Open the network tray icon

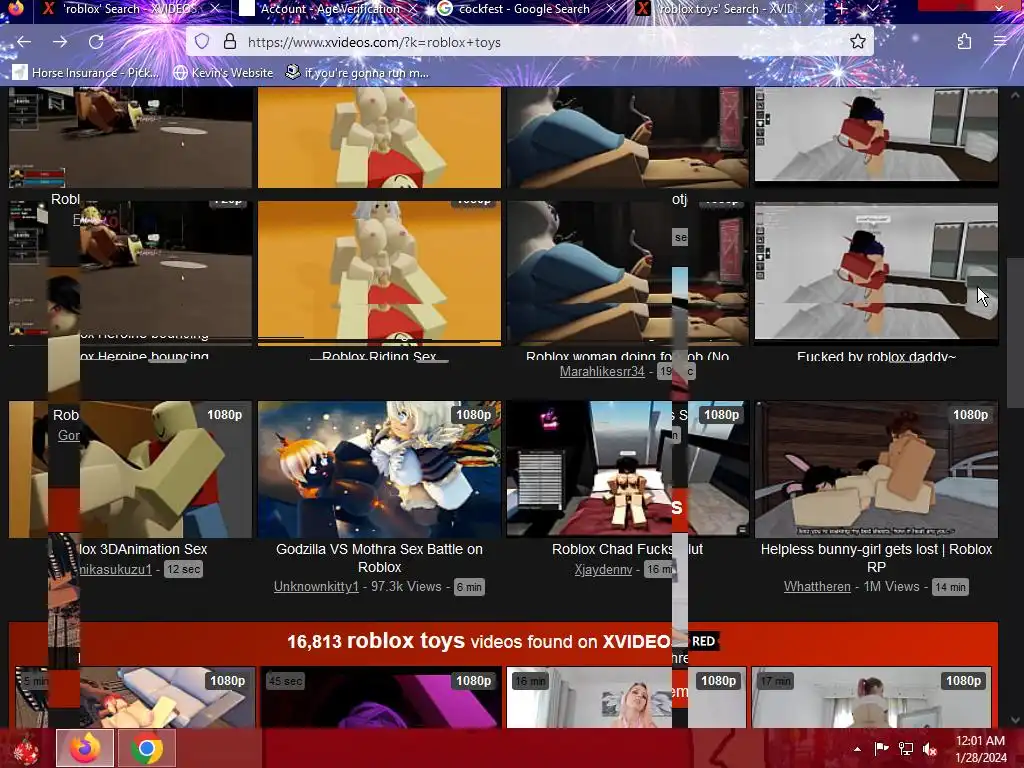pos(906,749)
